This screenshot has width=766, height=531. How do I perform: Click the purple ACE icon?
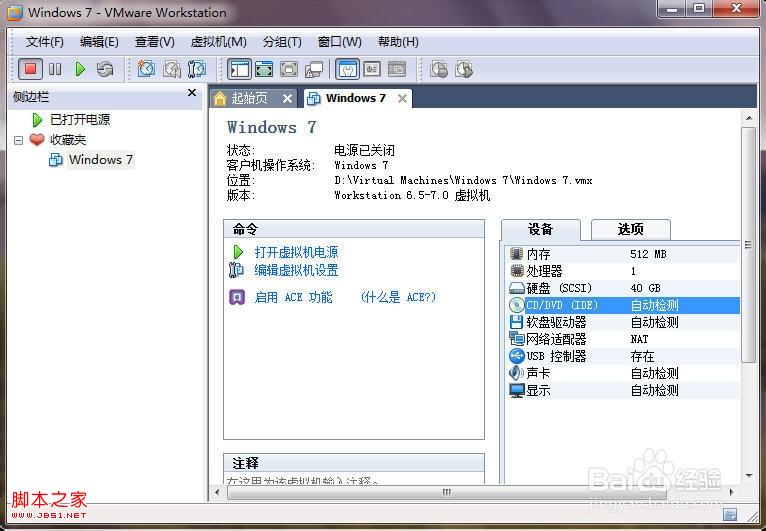[x=237, y=297]
